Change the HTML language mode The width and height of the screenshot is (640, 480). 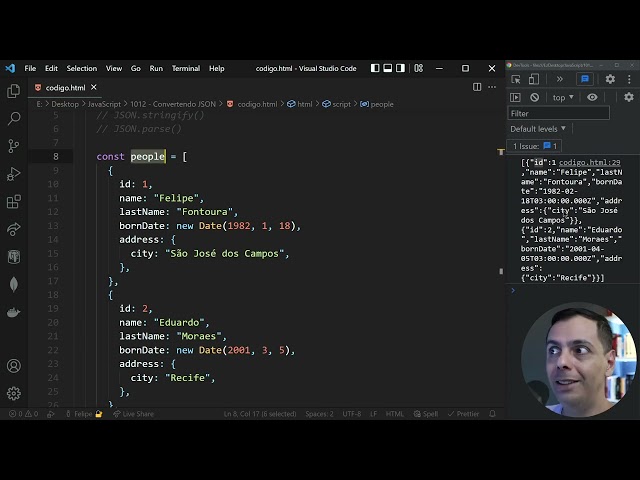[395, 414]
